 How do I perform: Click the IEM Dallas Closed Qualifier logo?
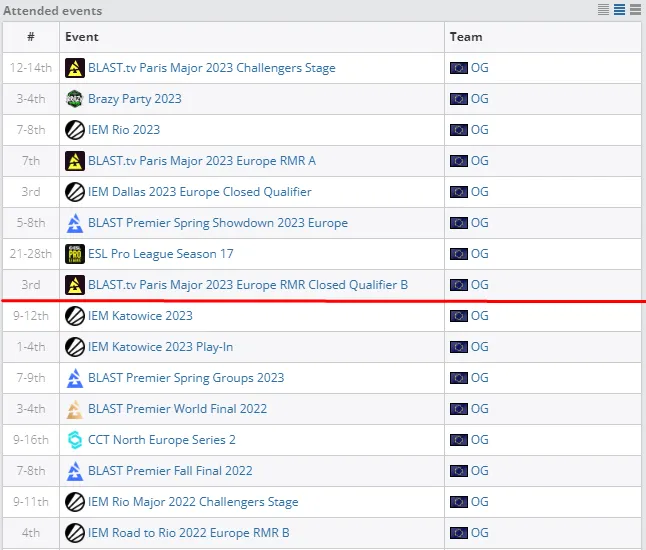(75, 192)
